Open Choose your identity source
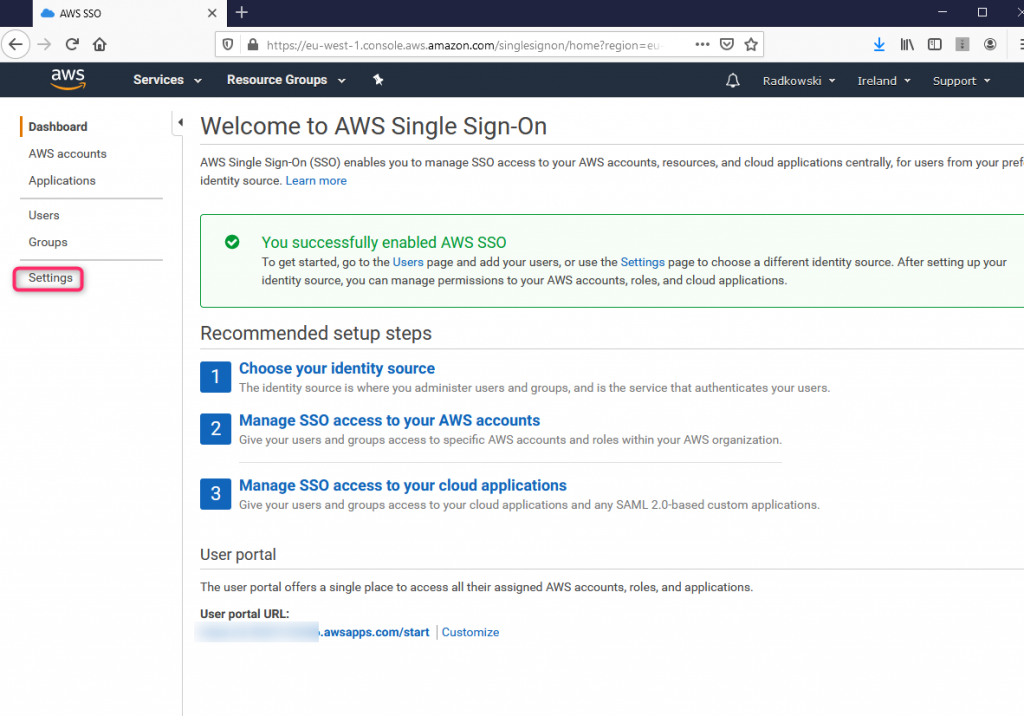The height and width of the screenshot is (716, 1024). coord(337,368)
